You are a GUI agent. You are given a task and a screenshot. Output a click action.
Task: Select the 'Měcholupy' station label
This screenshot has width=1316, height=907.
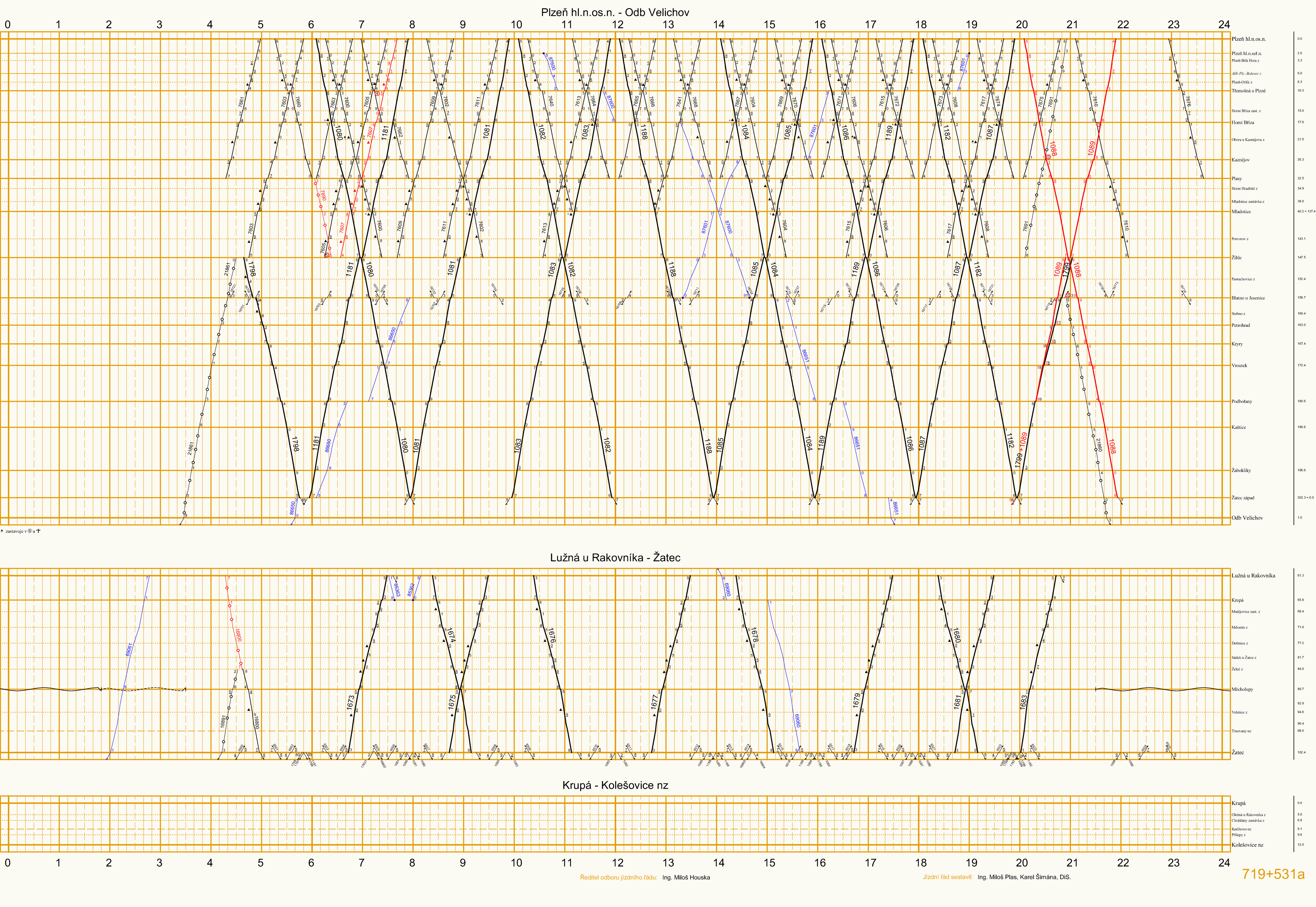coord(1242,689)
